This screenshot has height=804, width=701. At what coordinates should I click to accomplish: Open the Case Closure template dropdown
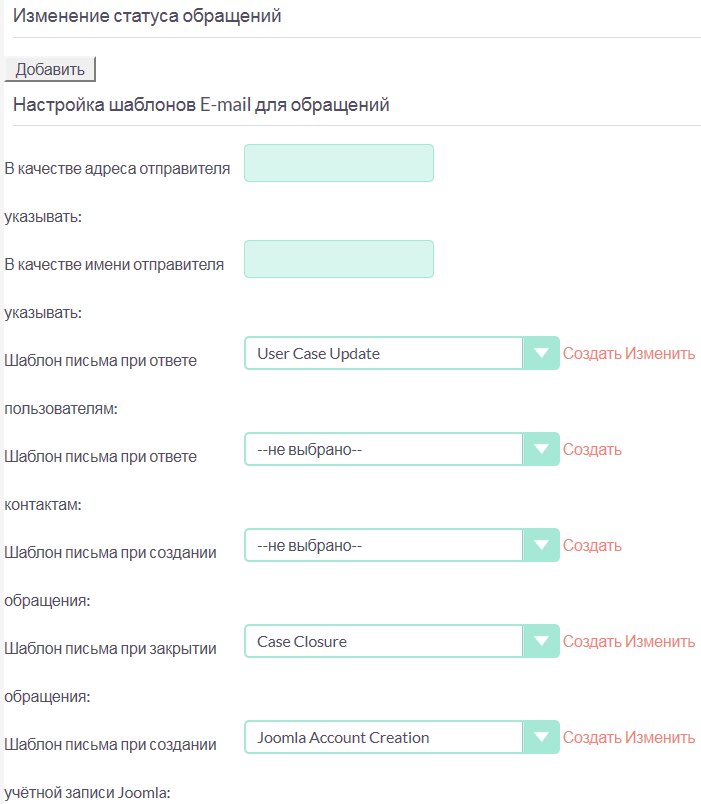401,642
